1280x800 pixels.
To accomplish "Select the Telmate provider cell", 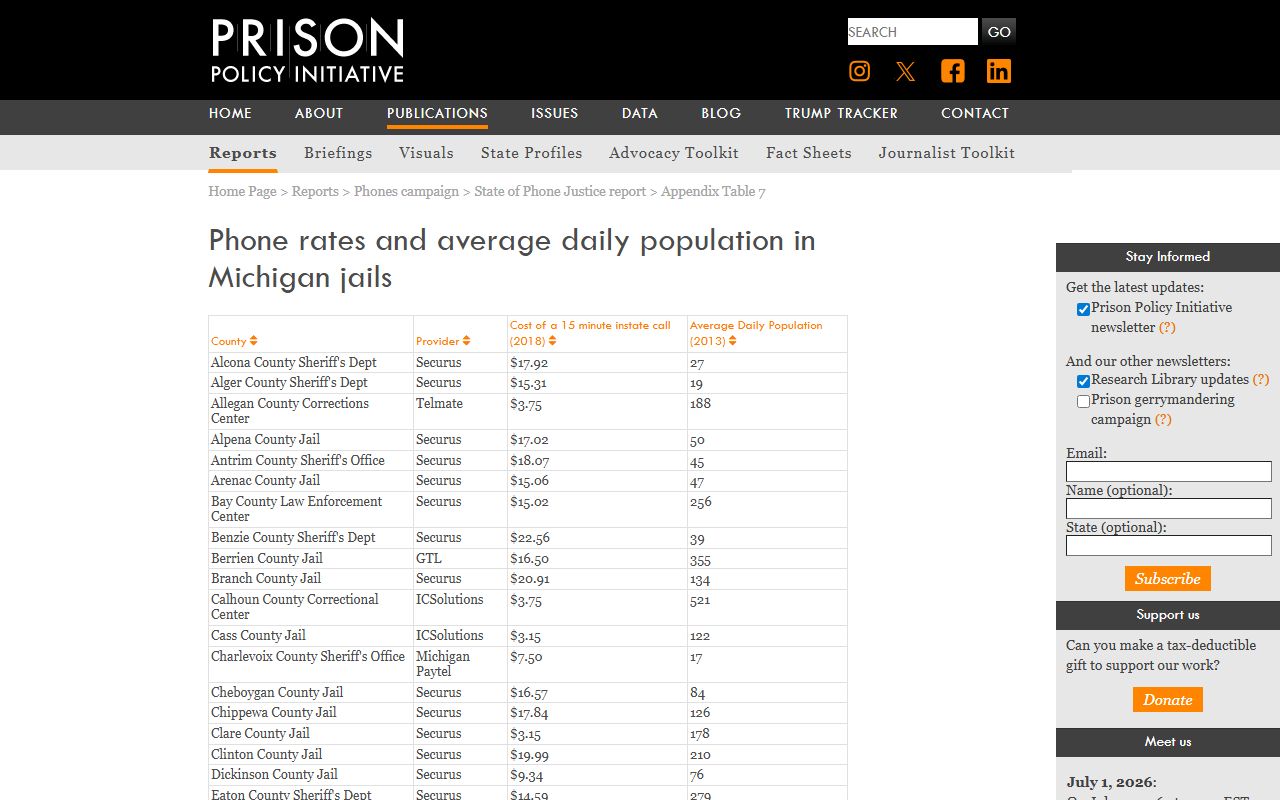I will [x=460, y=411].
